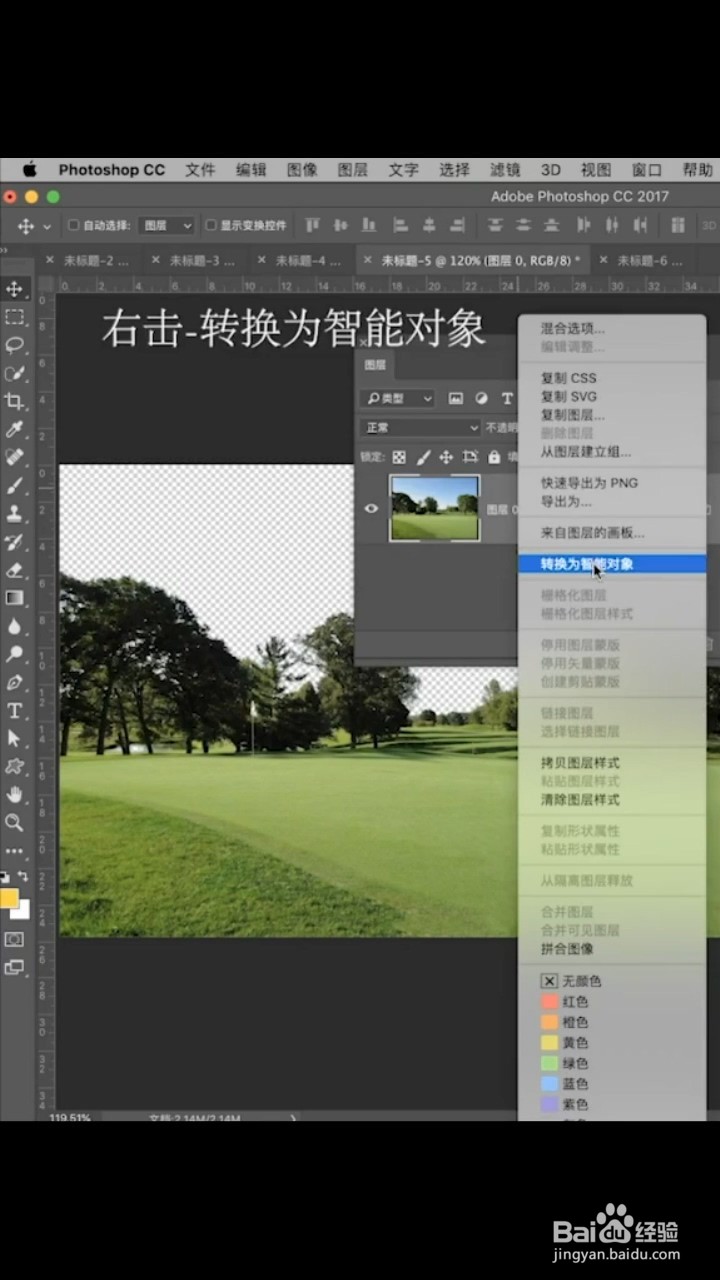Image resolution: width=720 pixels, height=1280 pixels.
Task: Switch to the 未标题-6 document tab
Action: click(650, 261)
